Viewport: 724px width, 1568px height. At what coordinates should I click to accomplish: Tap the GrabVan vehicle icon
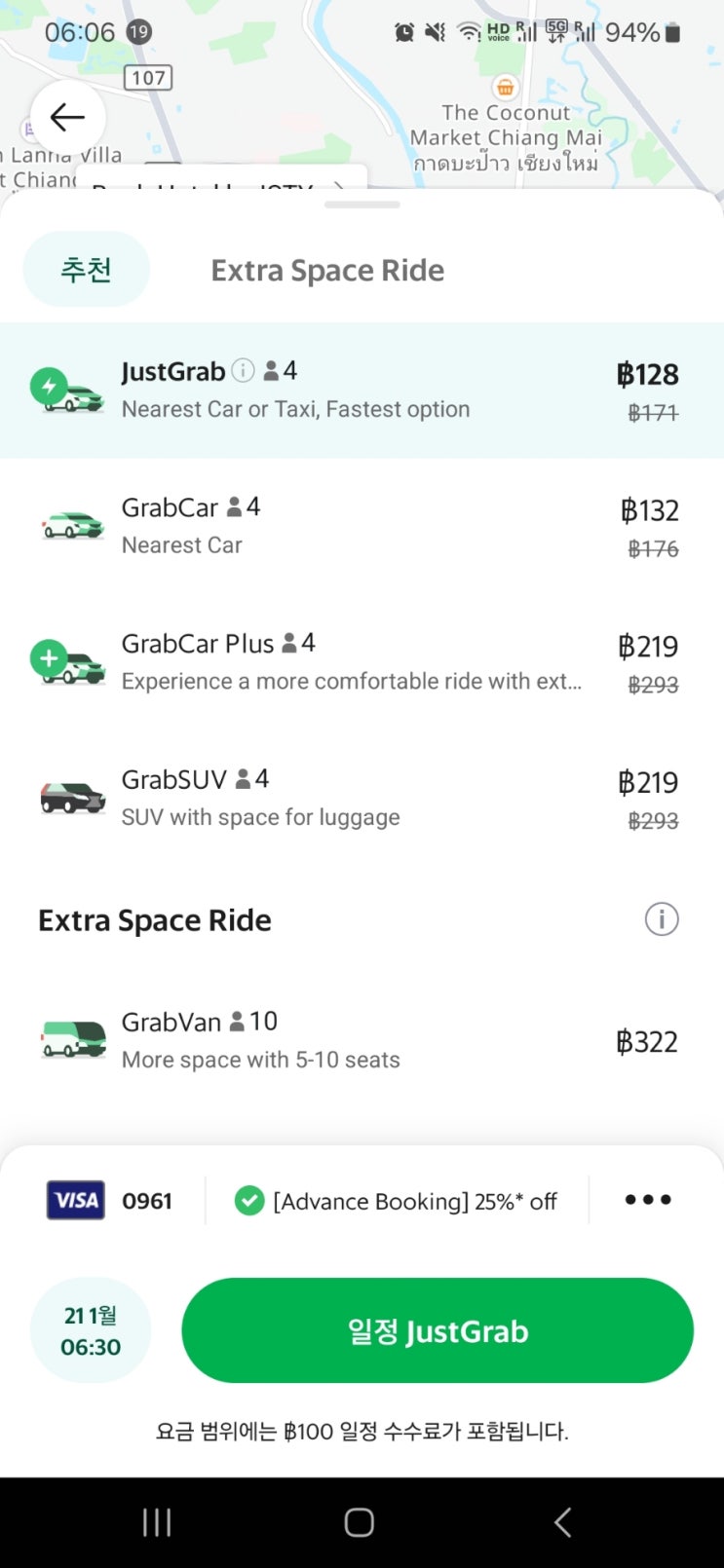point(73,1039)
